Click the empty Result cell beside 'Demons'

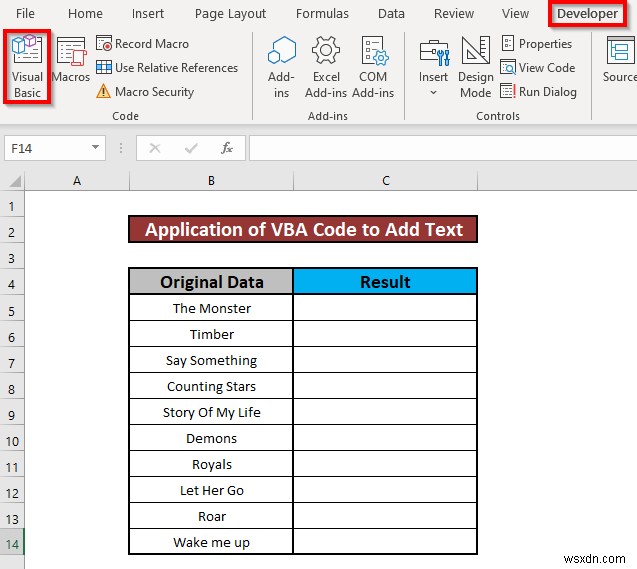385,438
